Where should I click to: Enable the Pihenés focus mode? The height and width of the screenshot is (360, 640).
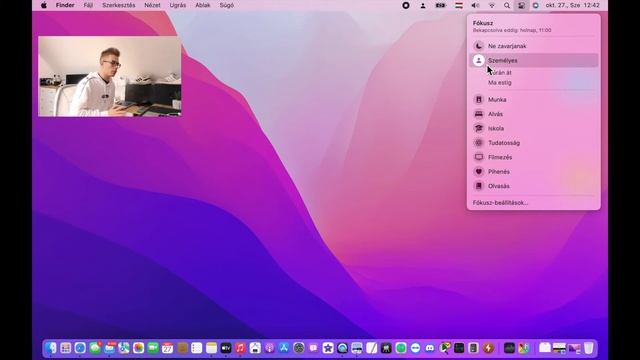(x=533, y=171)
